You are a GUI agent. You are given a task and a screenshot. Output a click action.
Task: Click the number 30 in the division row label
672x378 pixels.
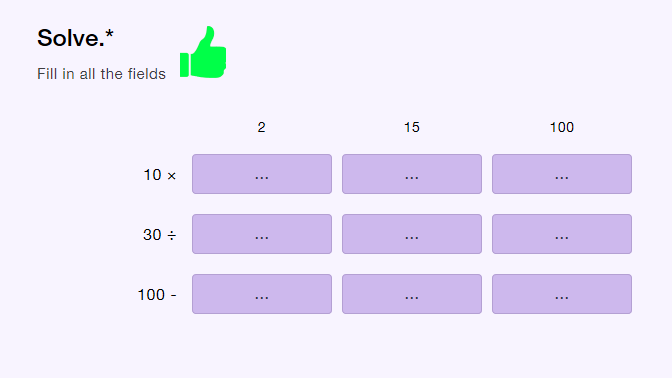tap(152, 235)
